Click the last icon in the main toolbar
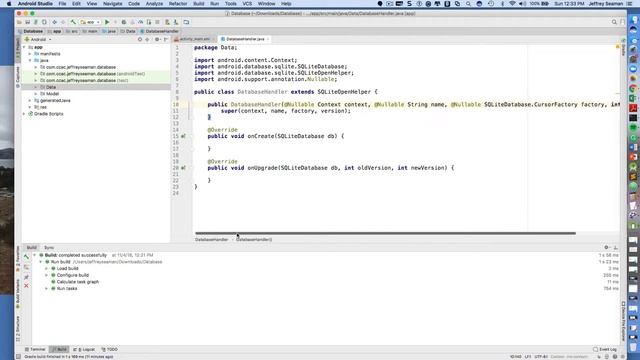Screen dimensions: 640x360 pos(186,22)
